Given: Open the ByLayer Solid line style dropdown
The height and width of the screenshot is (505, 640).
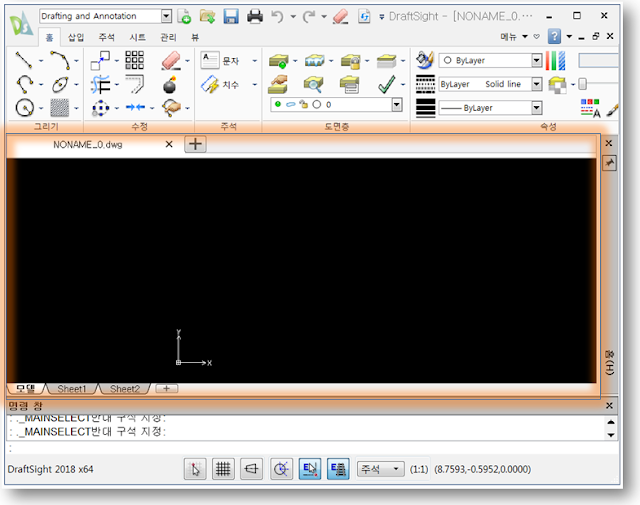Looking at the screenshot, I should pyautogui.click(x=536, y=84).
